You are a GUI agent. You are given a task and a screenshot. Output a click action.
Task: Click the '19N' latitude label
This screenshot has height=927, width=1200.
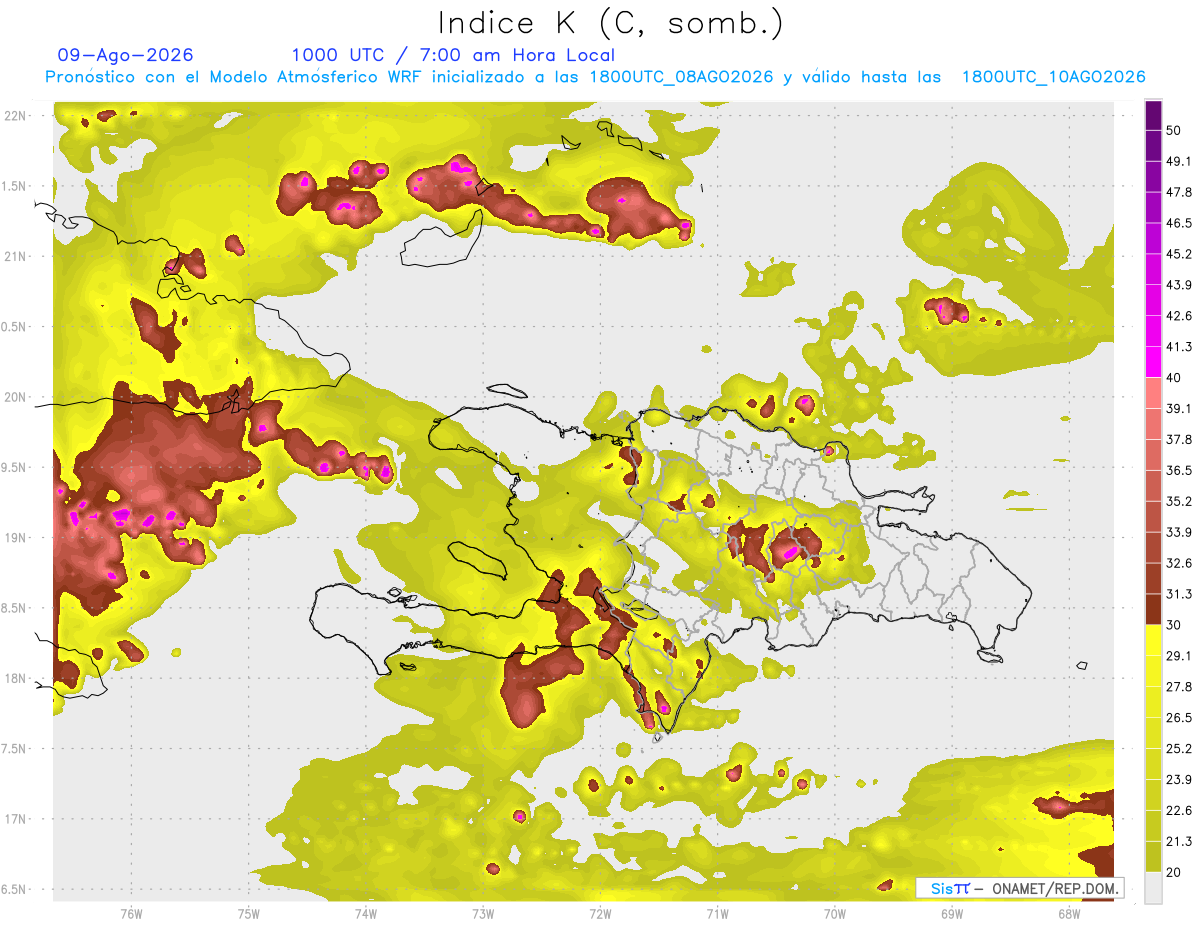pyautogui.click(x=15, y=537)
